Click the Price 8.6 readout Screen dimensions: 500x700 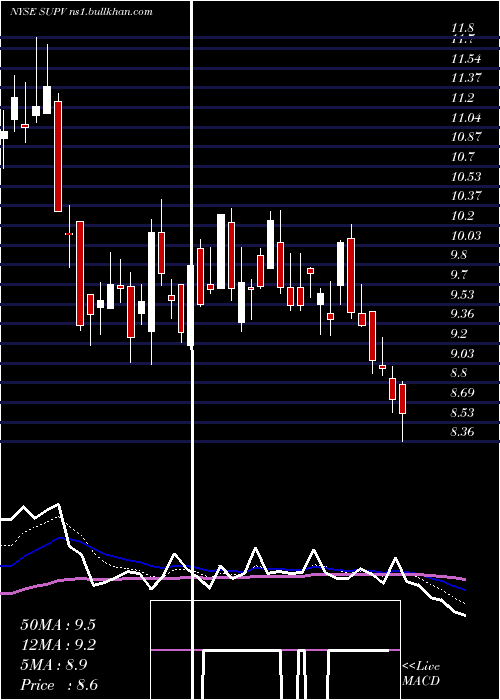click(x=59, y=685)
